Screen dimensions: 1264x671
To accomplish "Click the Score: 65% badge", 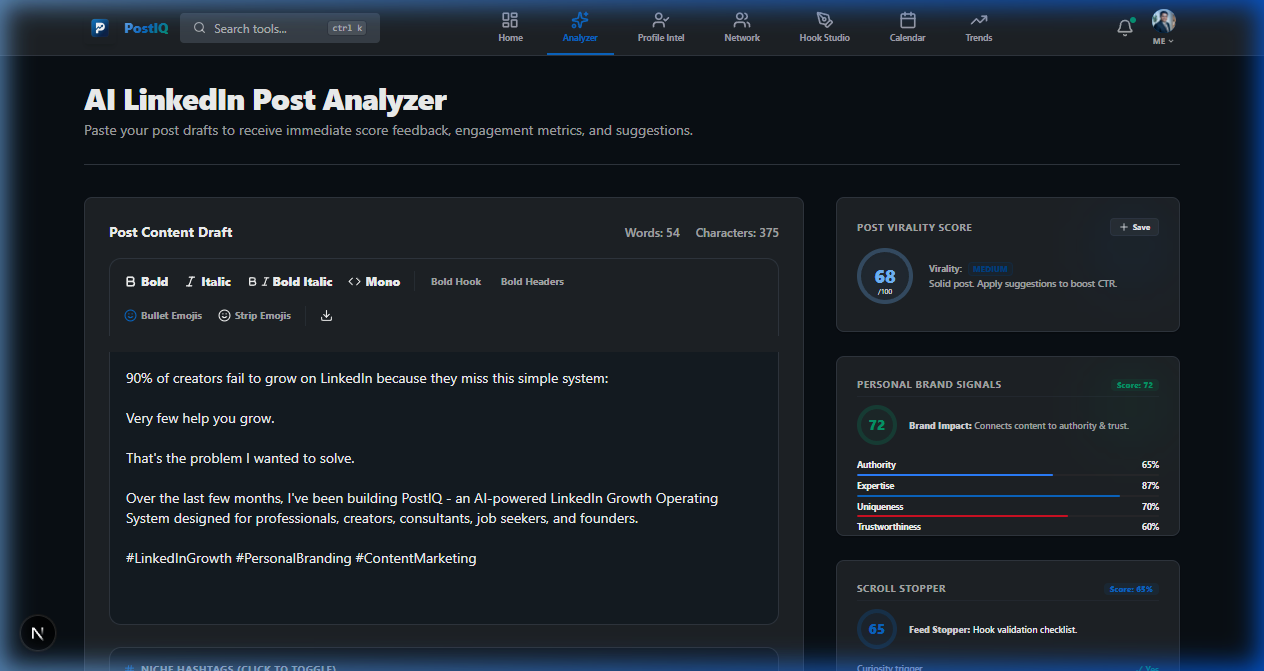I will (1131, 589).
